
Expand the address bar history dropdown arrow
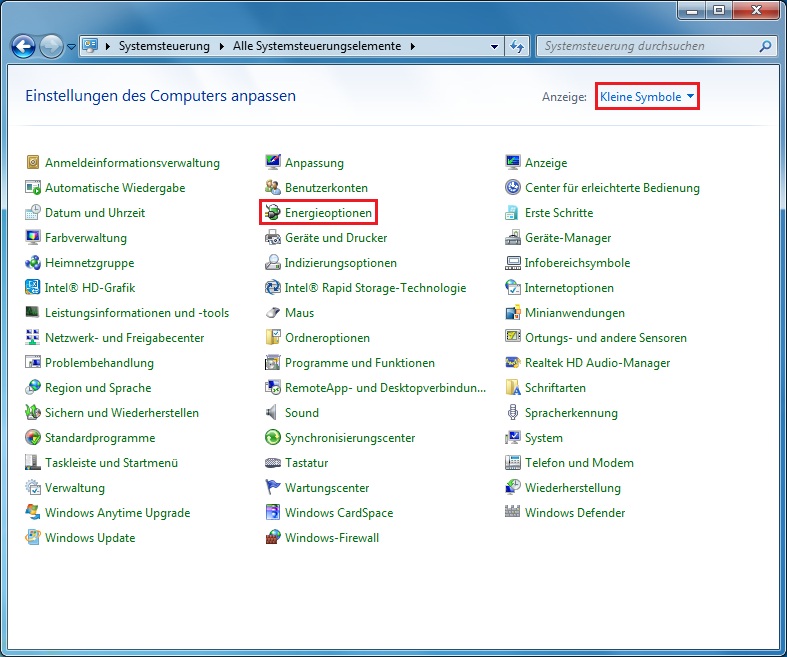click(494, 47)
